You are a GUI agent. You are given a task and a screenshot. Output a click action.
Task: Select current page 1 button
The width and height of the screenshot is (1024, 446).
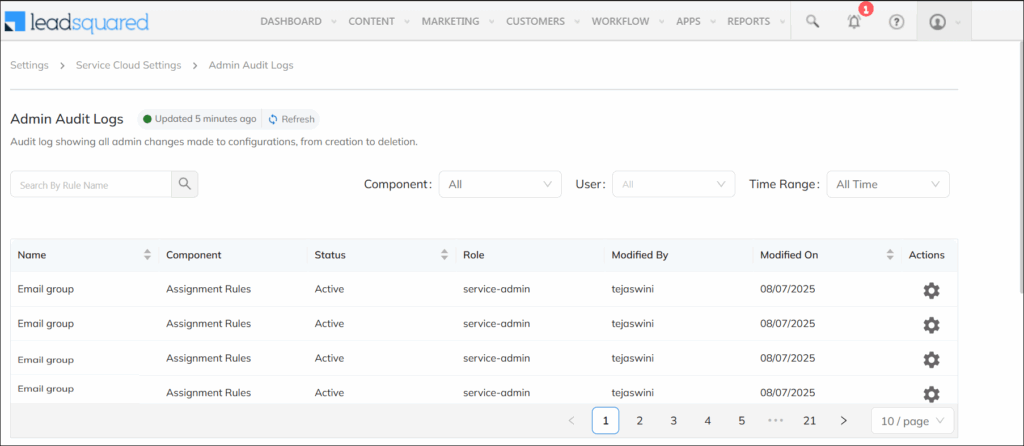coord(605,421)
